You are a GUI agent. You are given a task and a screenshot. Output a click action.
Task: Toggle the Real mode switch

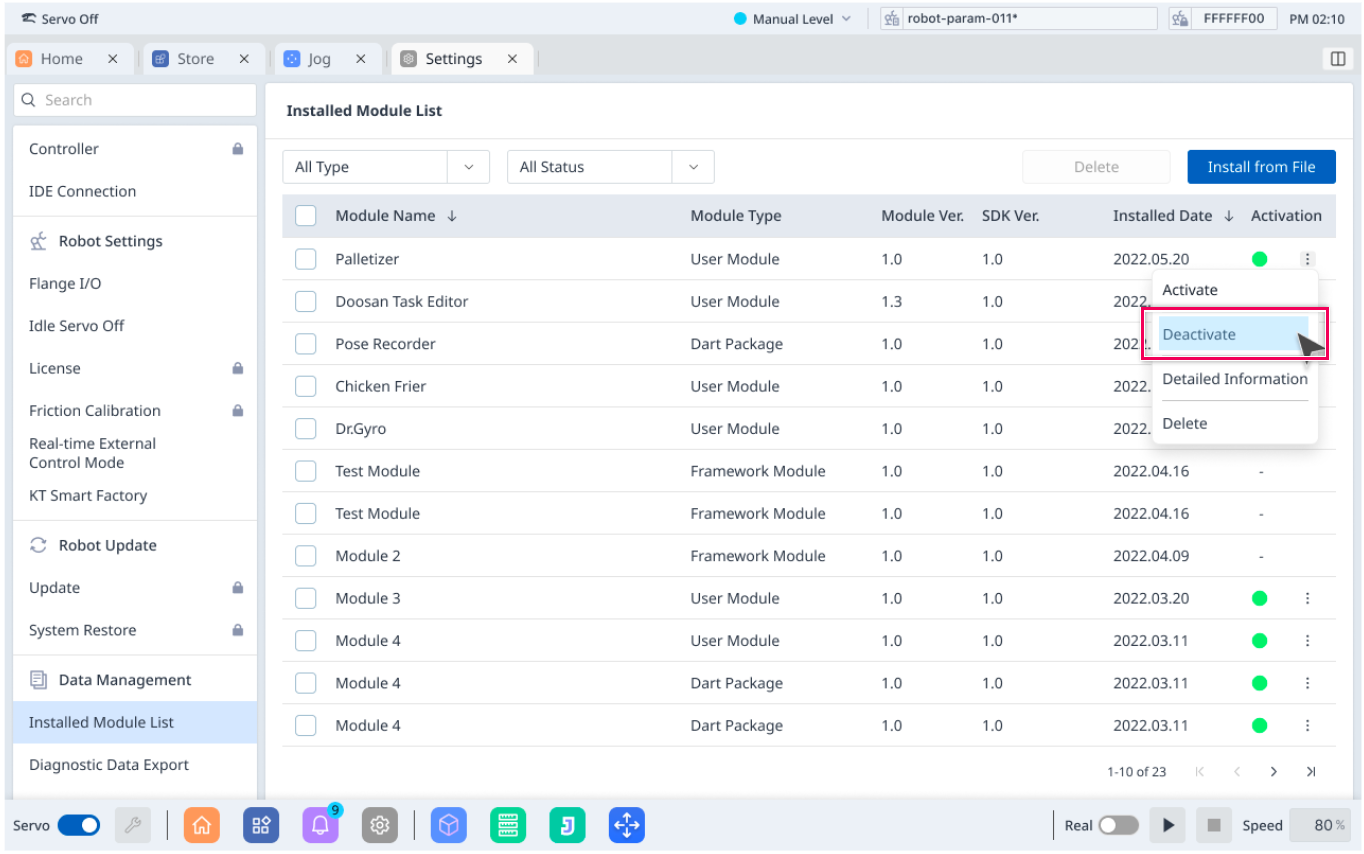(1118, 825)
